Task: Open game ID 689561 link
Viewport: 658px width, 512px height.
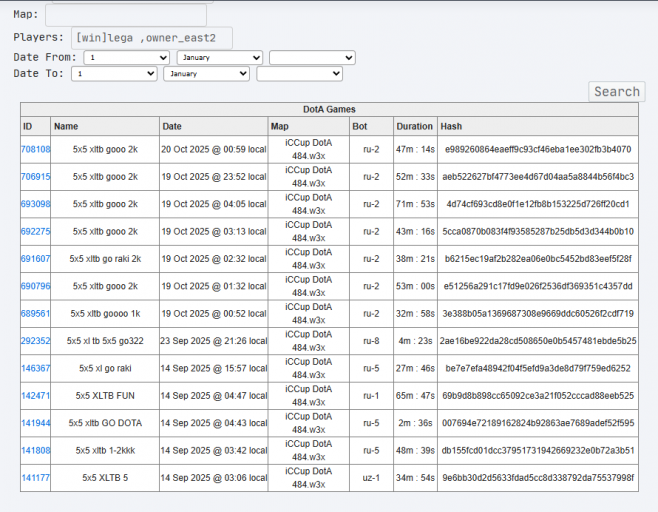Action: (36, 313)
